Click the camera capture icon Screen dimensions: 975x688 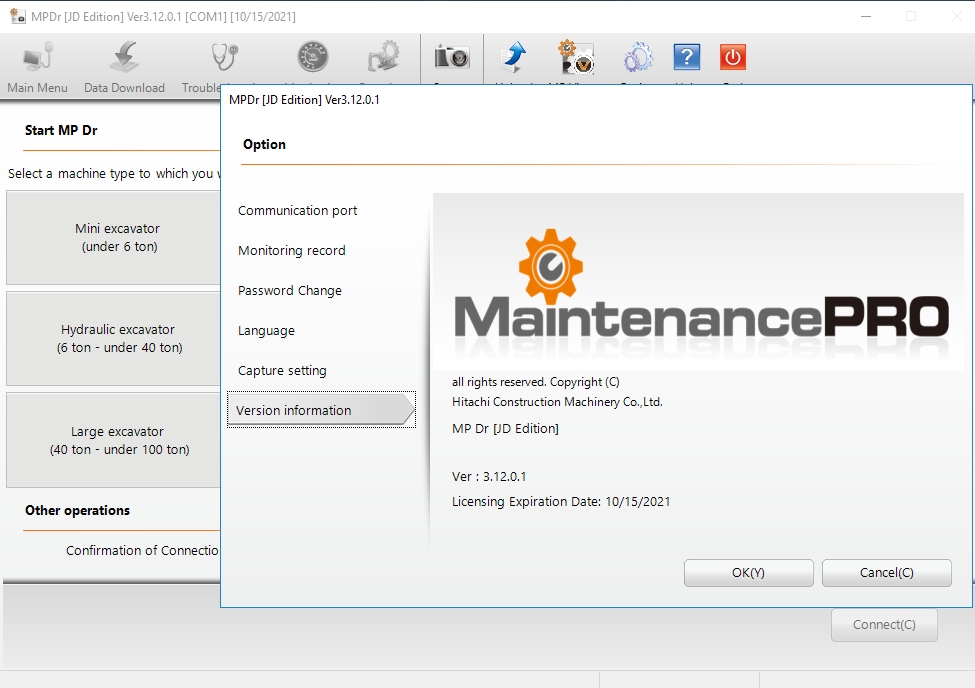click(452, 57)
